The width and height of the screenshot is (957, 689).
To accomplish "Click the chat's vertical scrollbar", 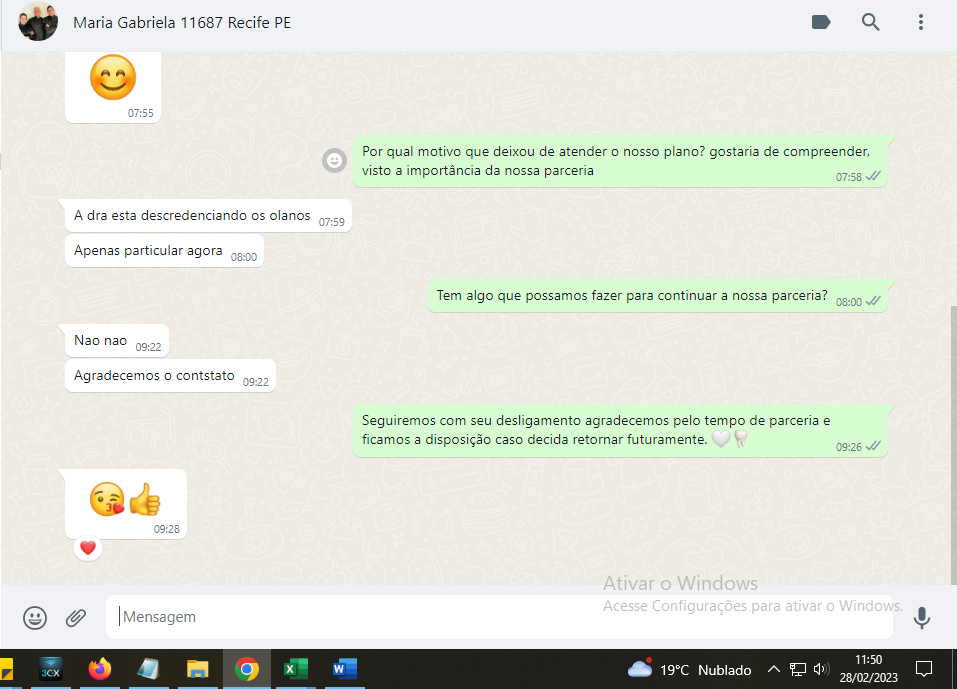I will [952, 440].
